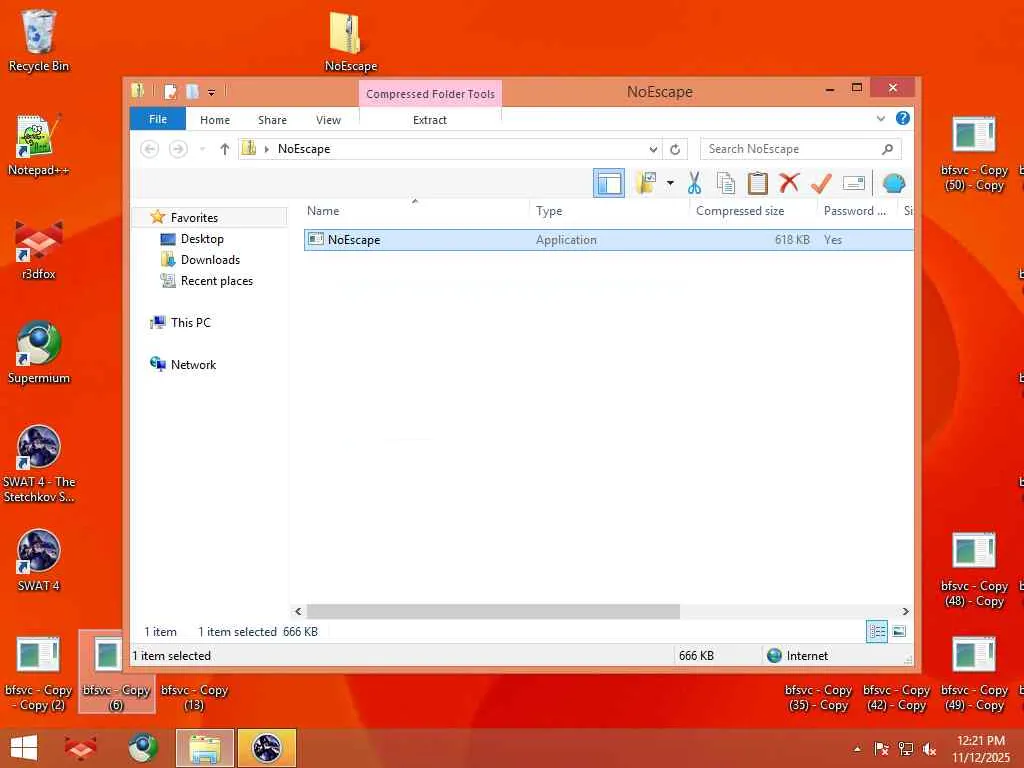Click the Internet zone status icon
This screenshot has height=768, width=1024.
click(775, 656)
